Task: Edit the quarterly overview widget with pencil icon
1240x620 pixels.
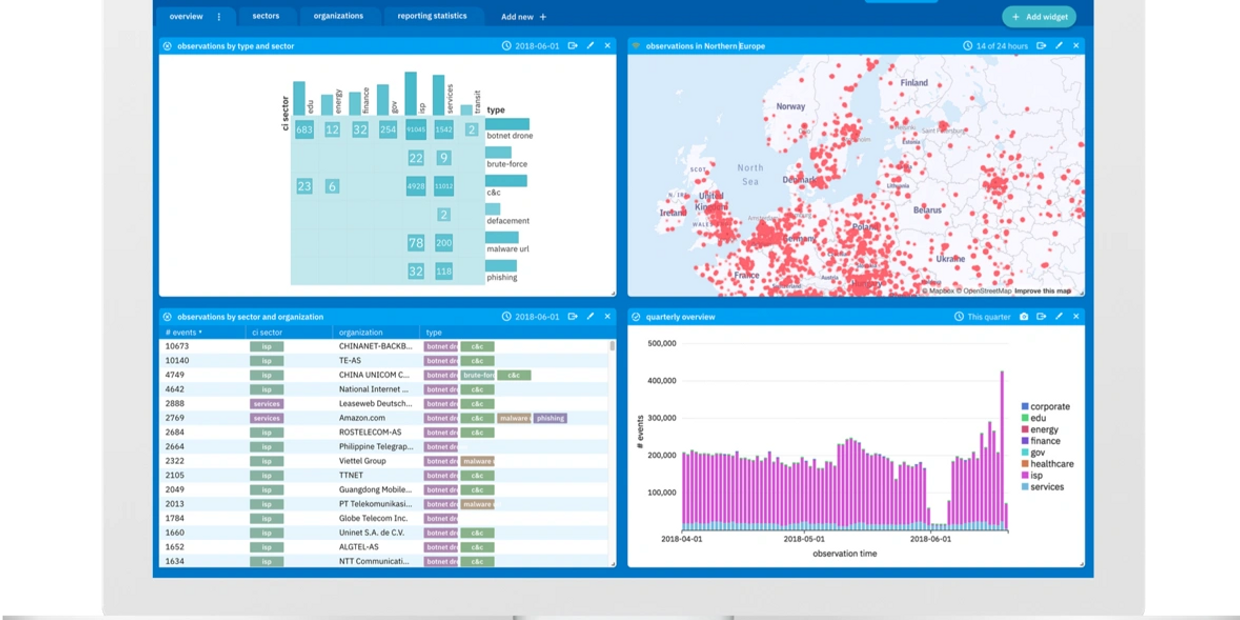Action: pos(1059,317)
